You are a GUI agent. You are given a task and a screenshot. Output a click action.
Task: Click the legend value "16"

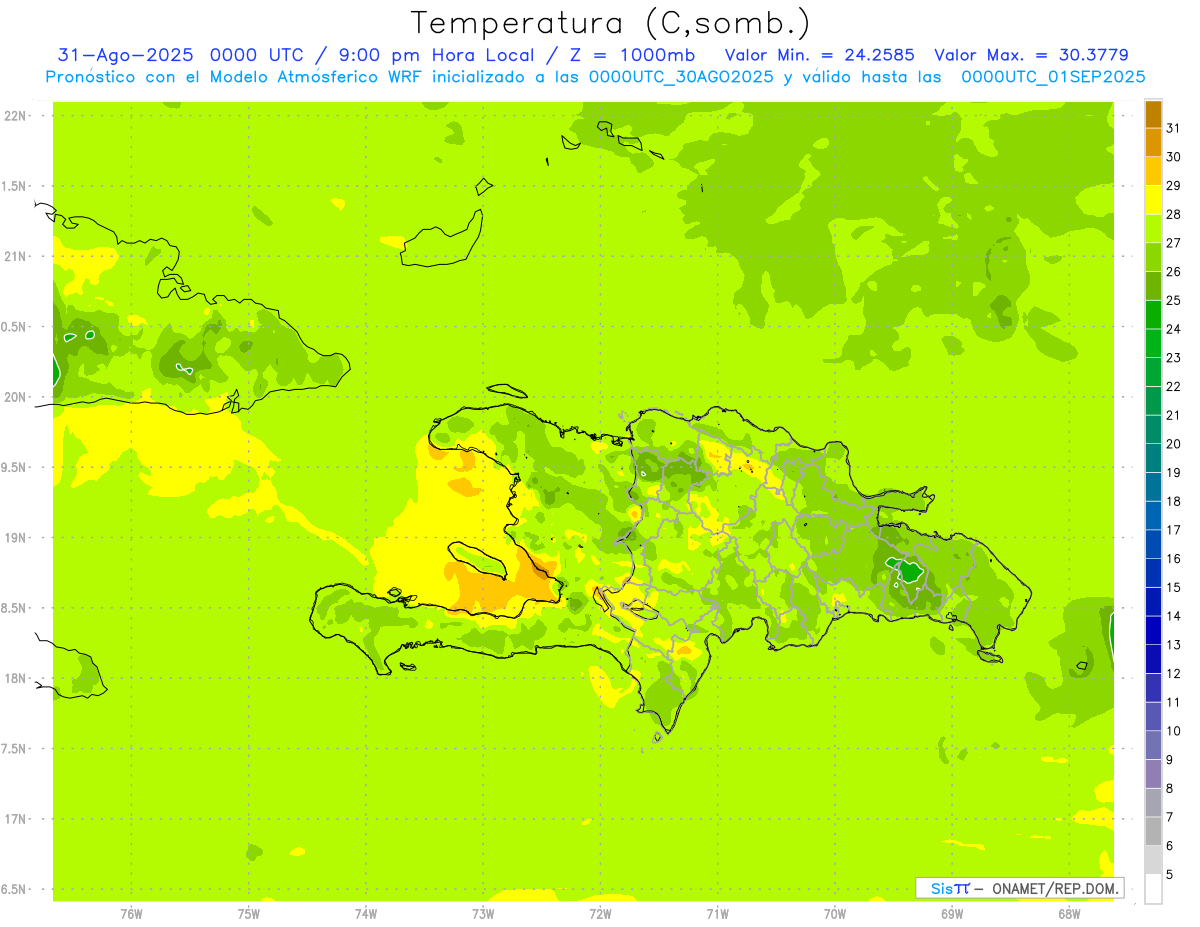pyautogui.click(x=1173, y=559)
